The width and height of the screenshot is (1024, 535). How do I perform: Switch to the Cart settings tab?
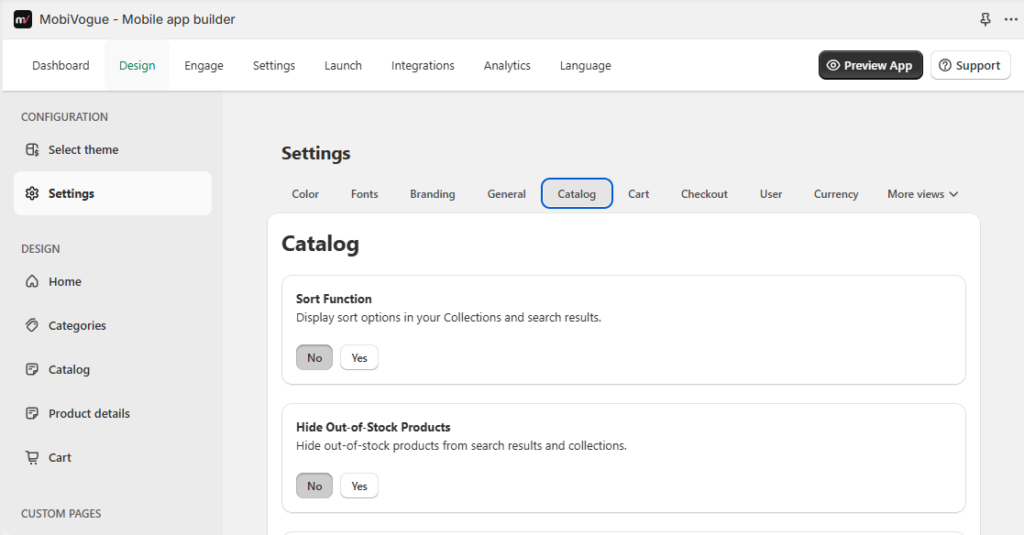[639, 194]
